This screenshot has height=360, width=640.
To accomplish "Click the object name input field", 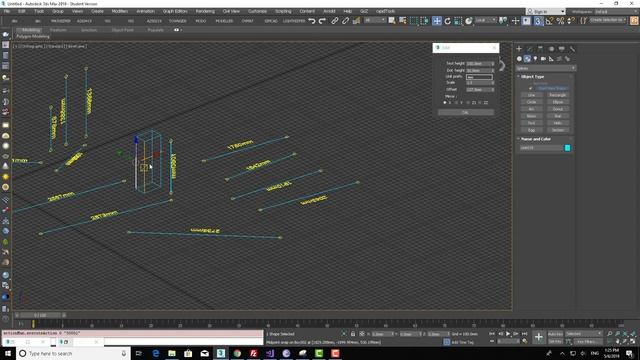I will [541, 148].
